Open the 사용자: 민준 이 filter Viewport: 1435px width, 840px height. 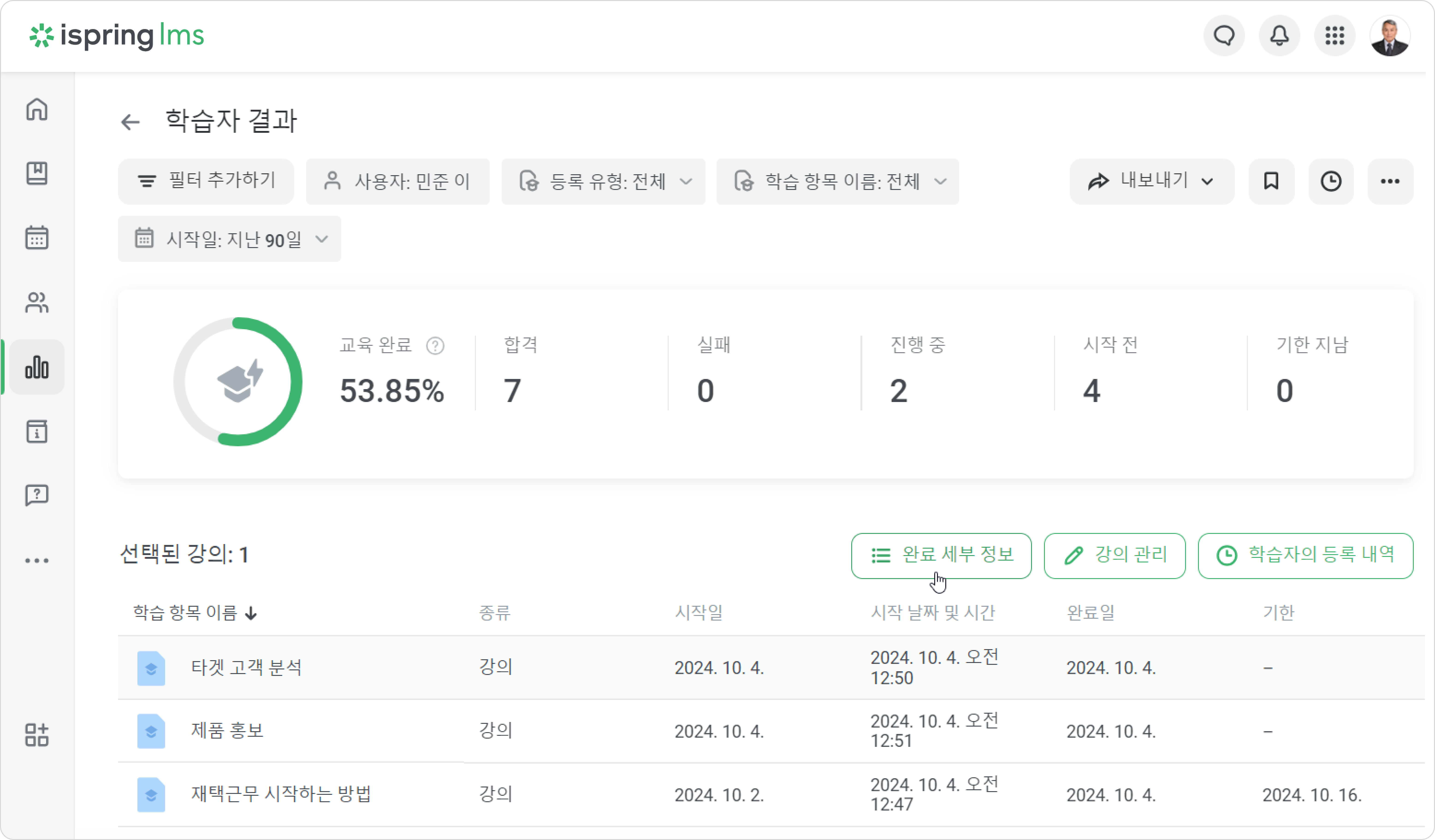click(x=398, y=182)
